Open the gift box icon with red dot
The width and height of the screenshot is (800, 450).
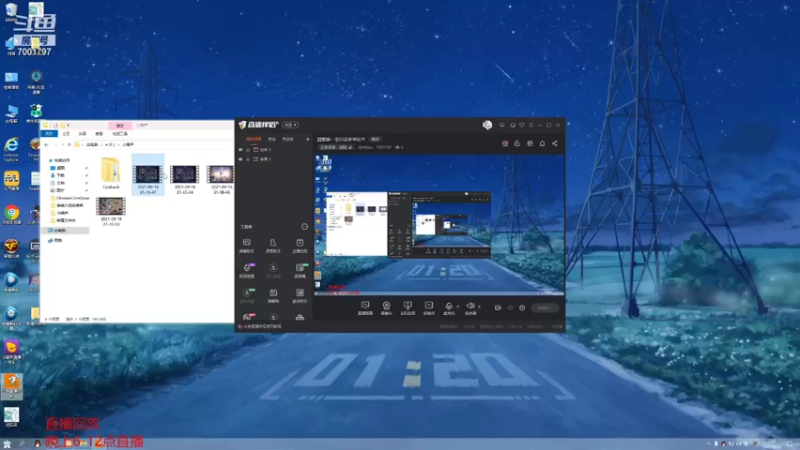point(505,144)
